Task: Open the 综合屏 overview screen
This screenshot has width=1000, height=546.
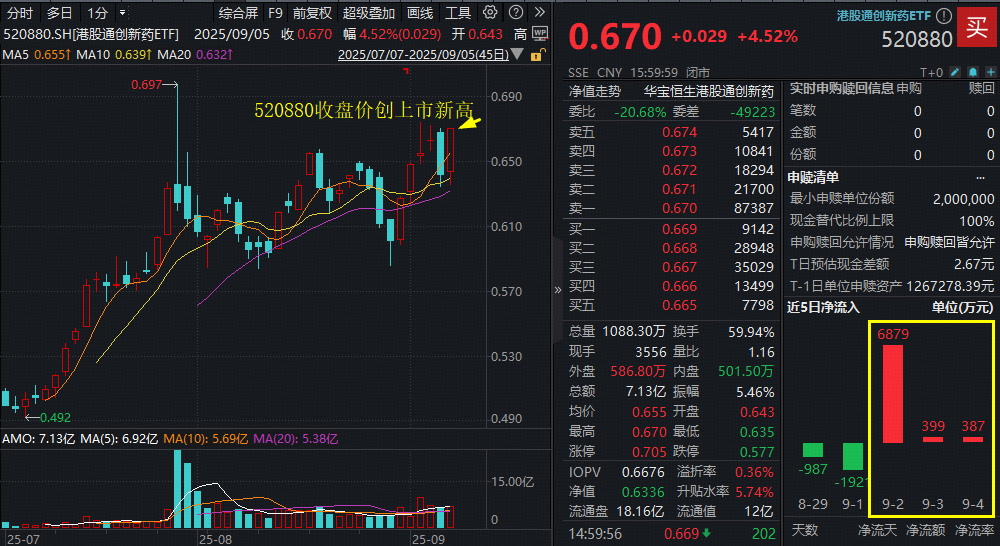Action: pyautogui.click(x=238, y=13)
